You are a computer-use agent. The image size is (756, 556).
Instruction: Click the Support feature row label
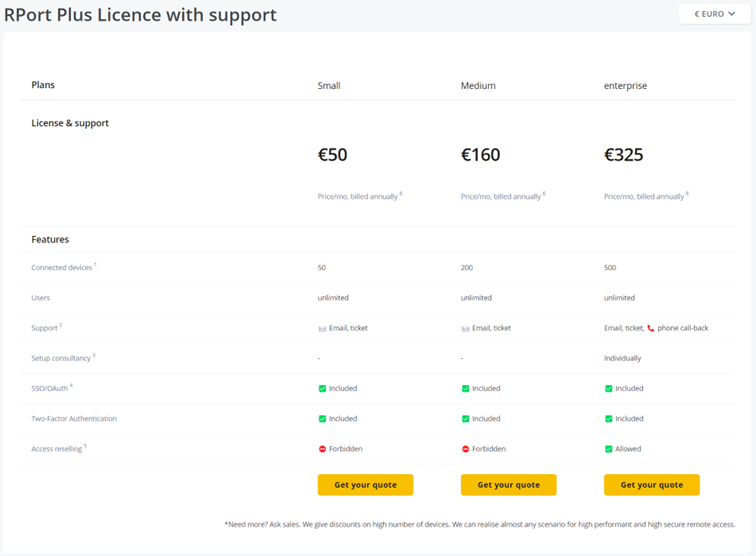tap(44, 328)
